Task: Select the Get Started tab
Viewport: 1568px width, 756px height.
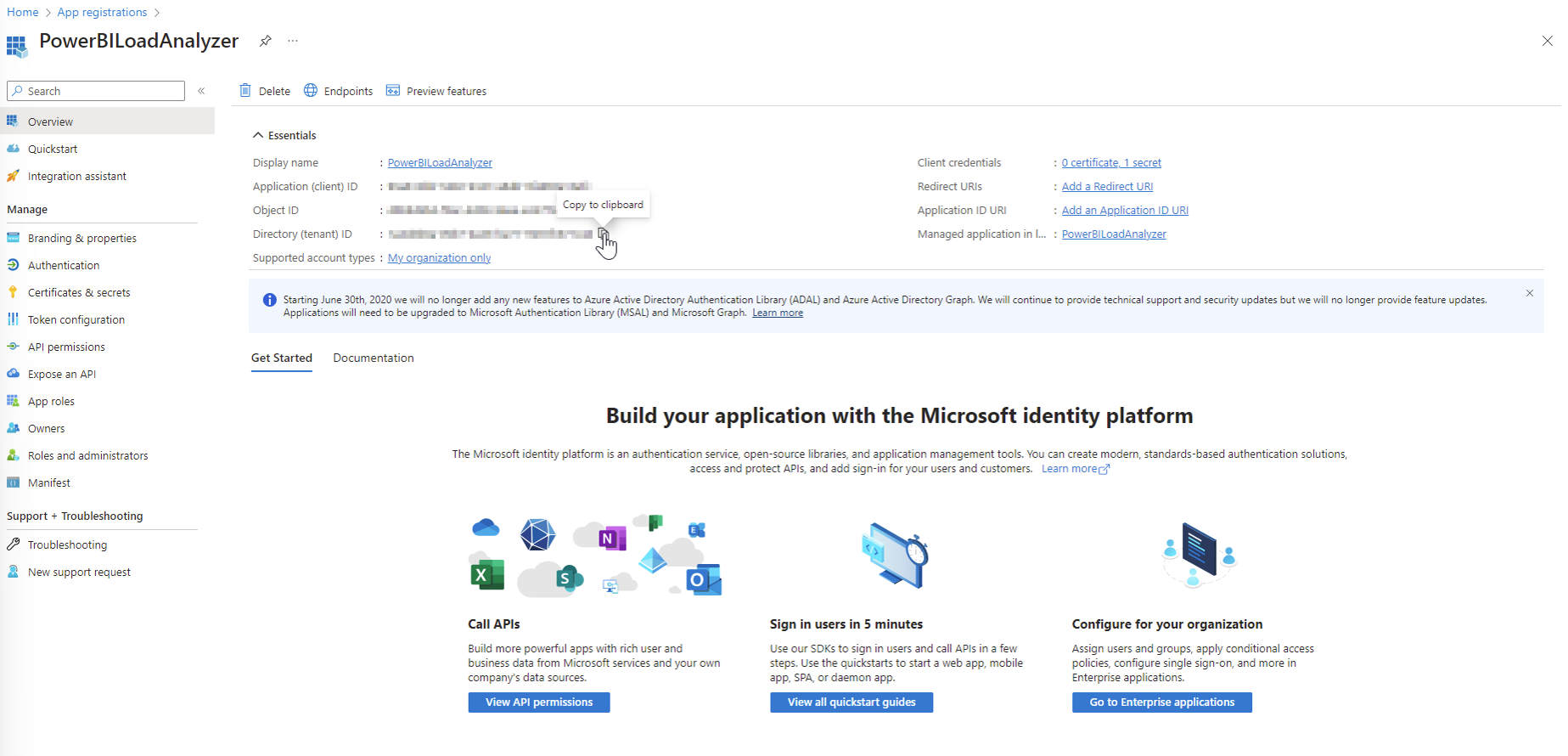Action: [x=282, y=358]
